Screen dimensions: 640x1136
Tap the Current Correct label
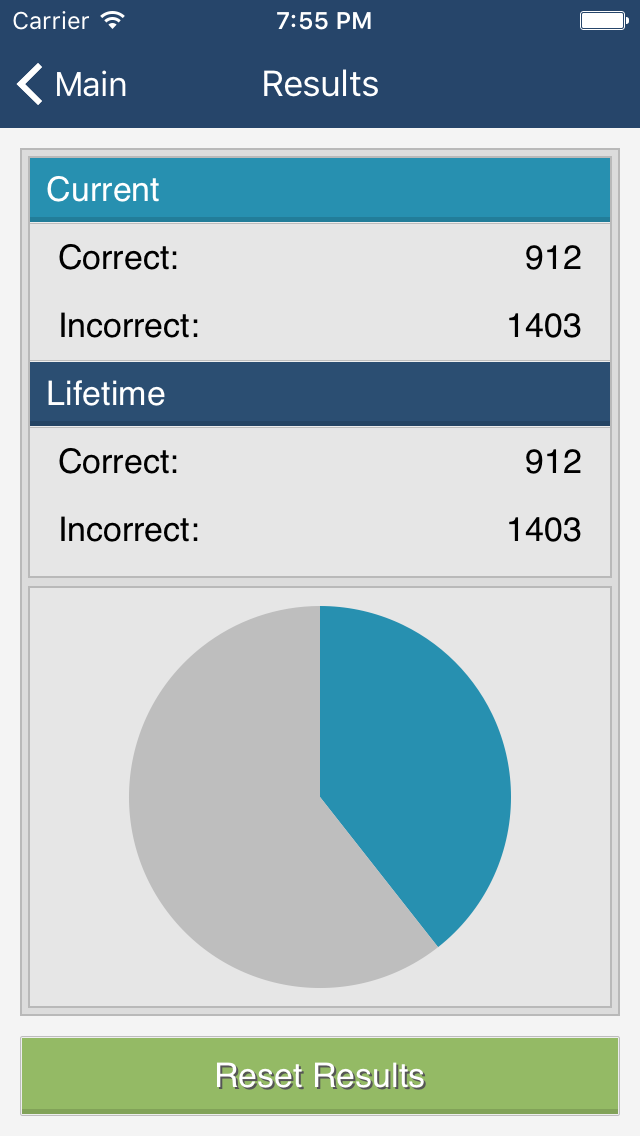click(118, 258)
